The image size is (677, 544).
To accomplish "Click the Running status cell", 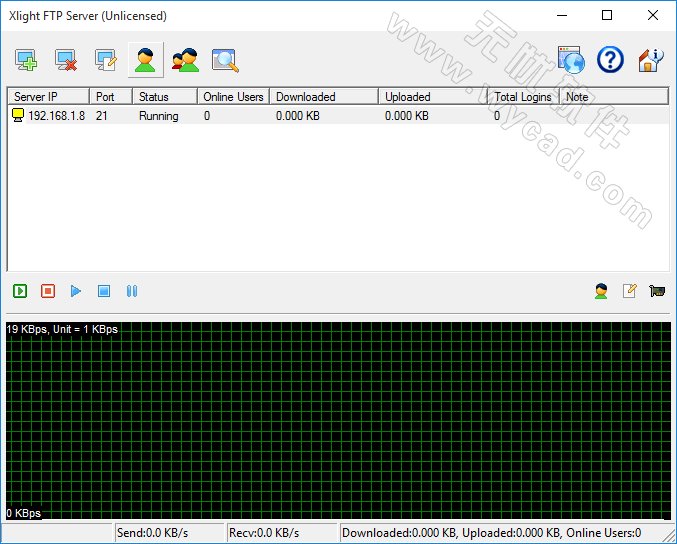I will click(x=158, y=116).
